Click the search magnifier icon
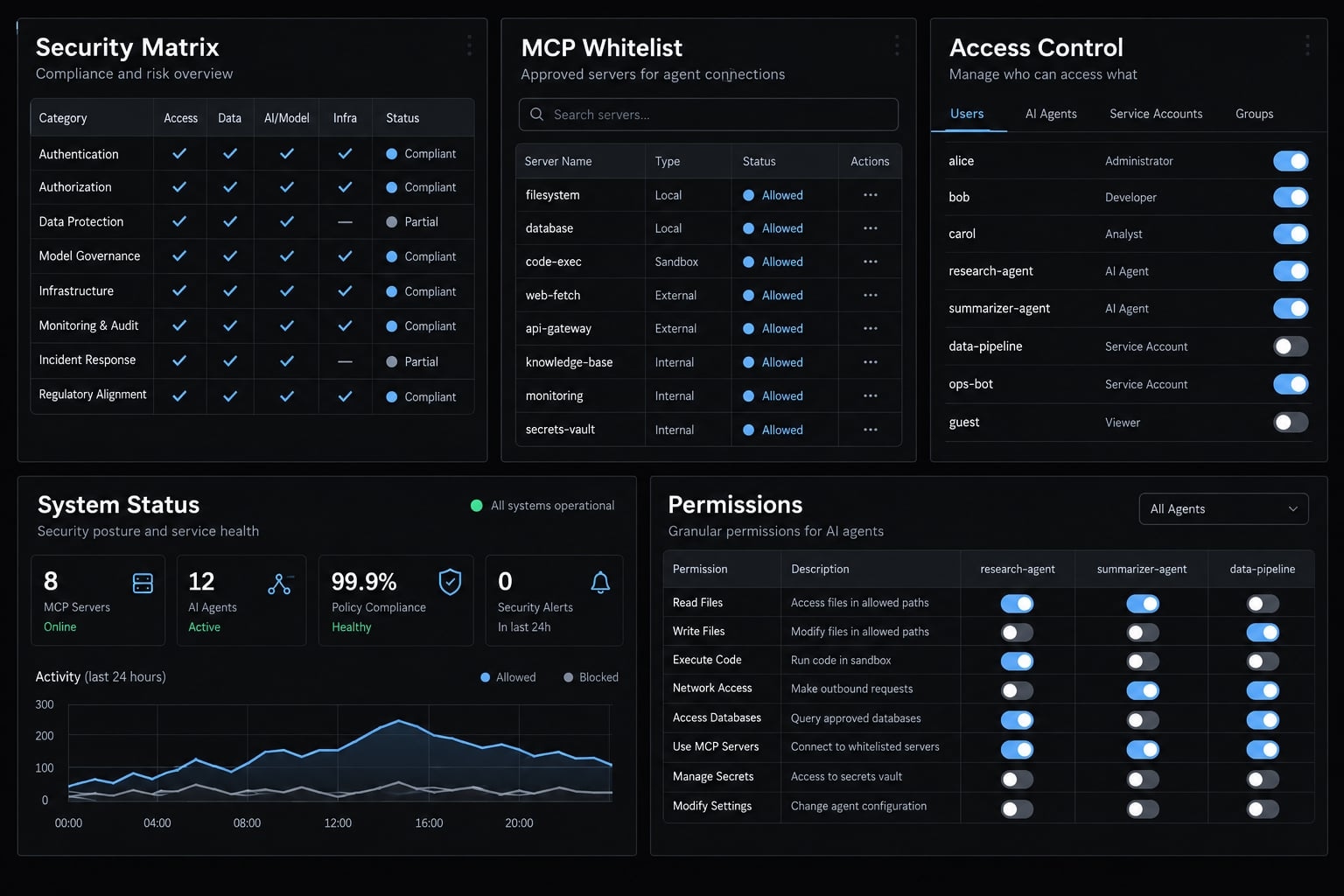1344x896 pixels. (x=537, y=115)
